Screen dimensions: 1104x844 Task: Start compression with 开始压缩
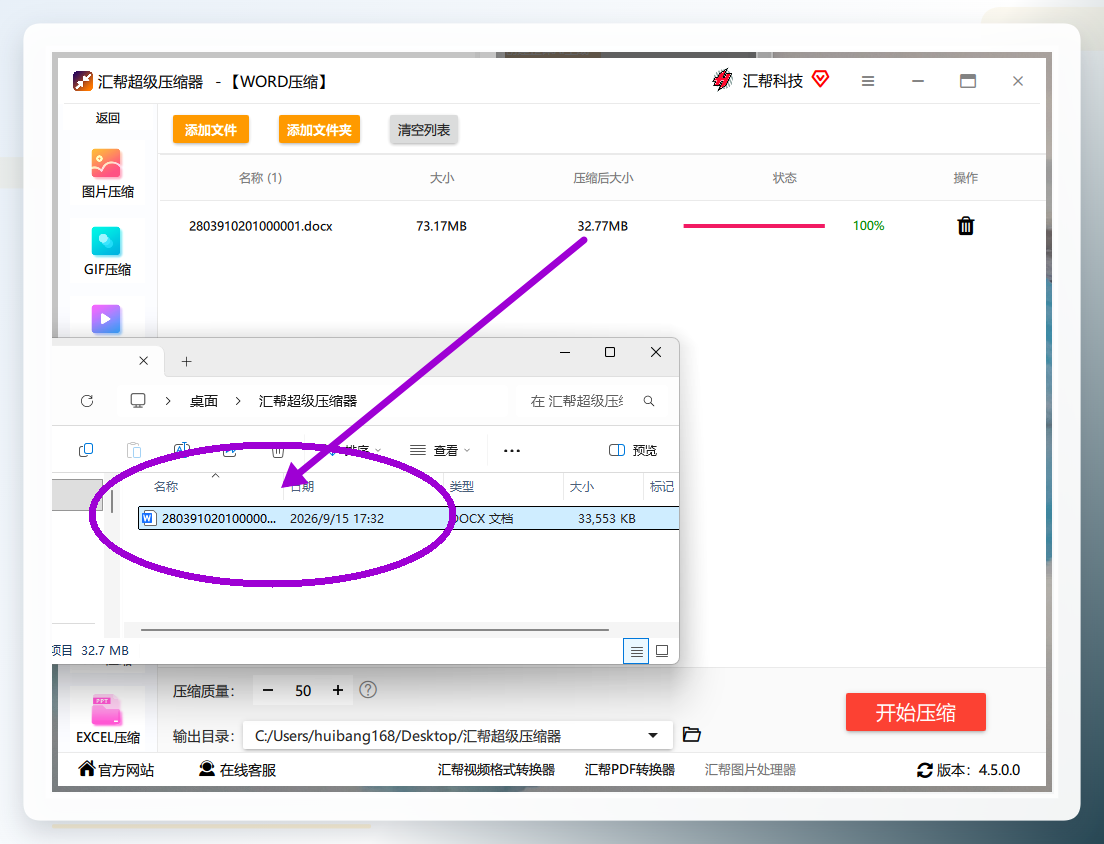[x=915, y=712]
